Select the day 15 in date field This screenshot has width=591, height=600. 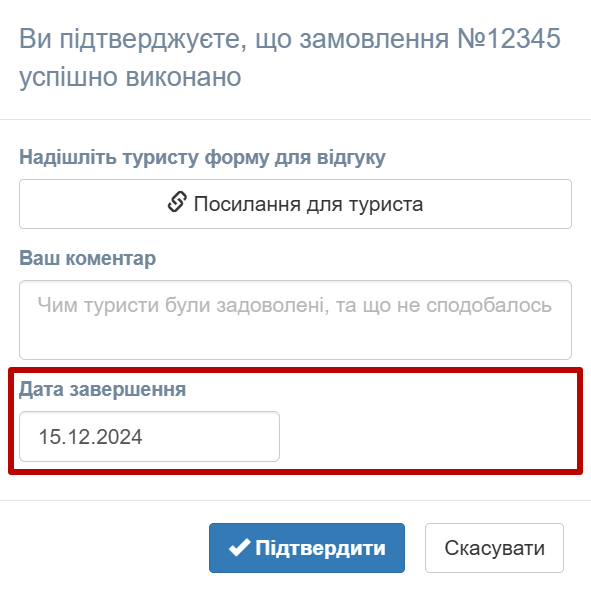pos(49,437)
